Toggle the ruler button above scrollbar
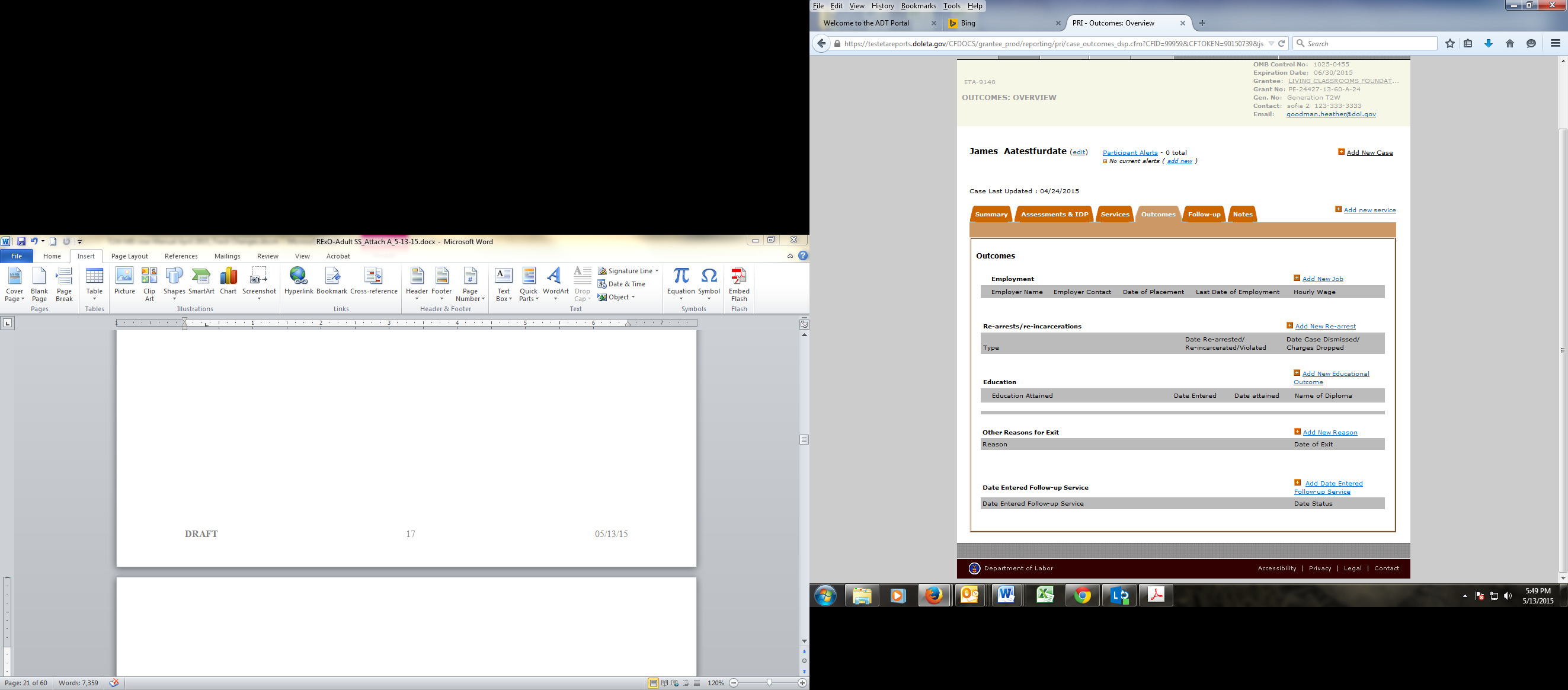The width and height of the screenshot is (1568, 690). coord(804,324)
